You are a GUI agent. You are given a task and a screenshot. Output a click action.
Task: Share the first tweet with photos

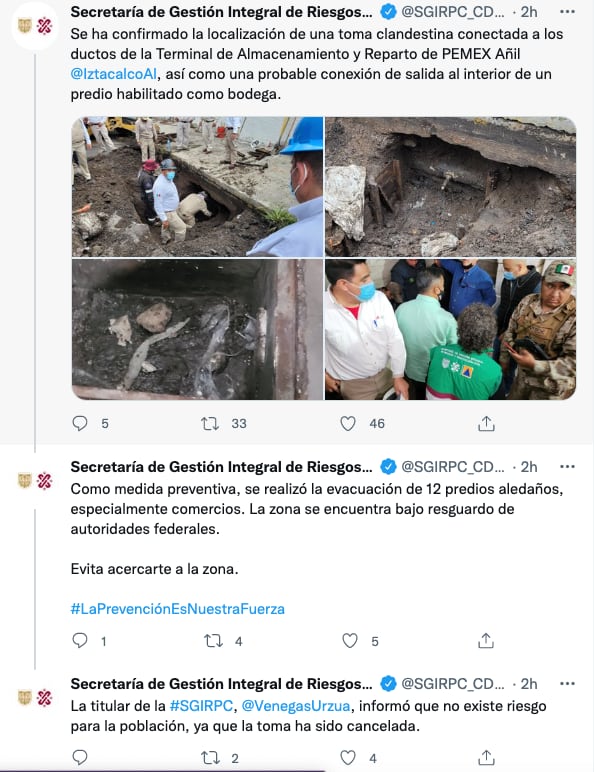click(x=486, y=423)
